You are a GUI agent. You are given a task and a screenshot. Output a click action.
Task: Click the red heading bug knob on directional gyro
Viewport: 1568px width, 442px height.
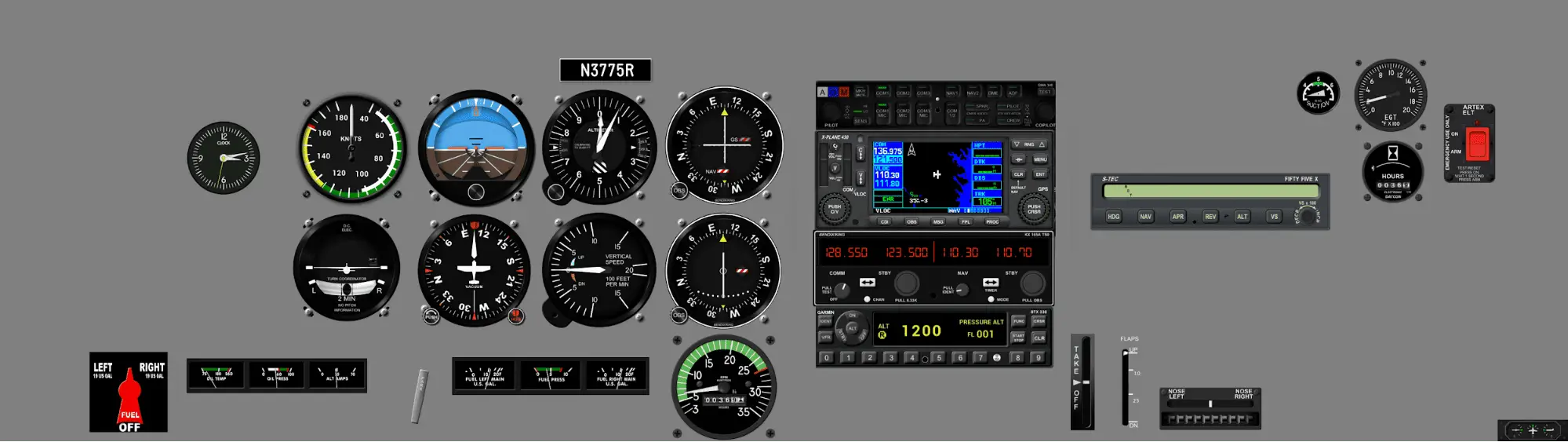(515, 316)
